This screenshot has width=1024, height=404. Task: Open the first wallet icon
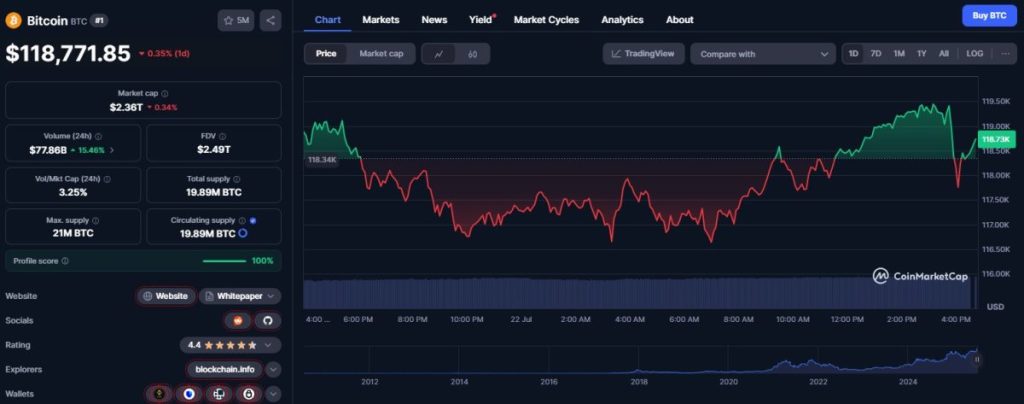tap(158, 394)
